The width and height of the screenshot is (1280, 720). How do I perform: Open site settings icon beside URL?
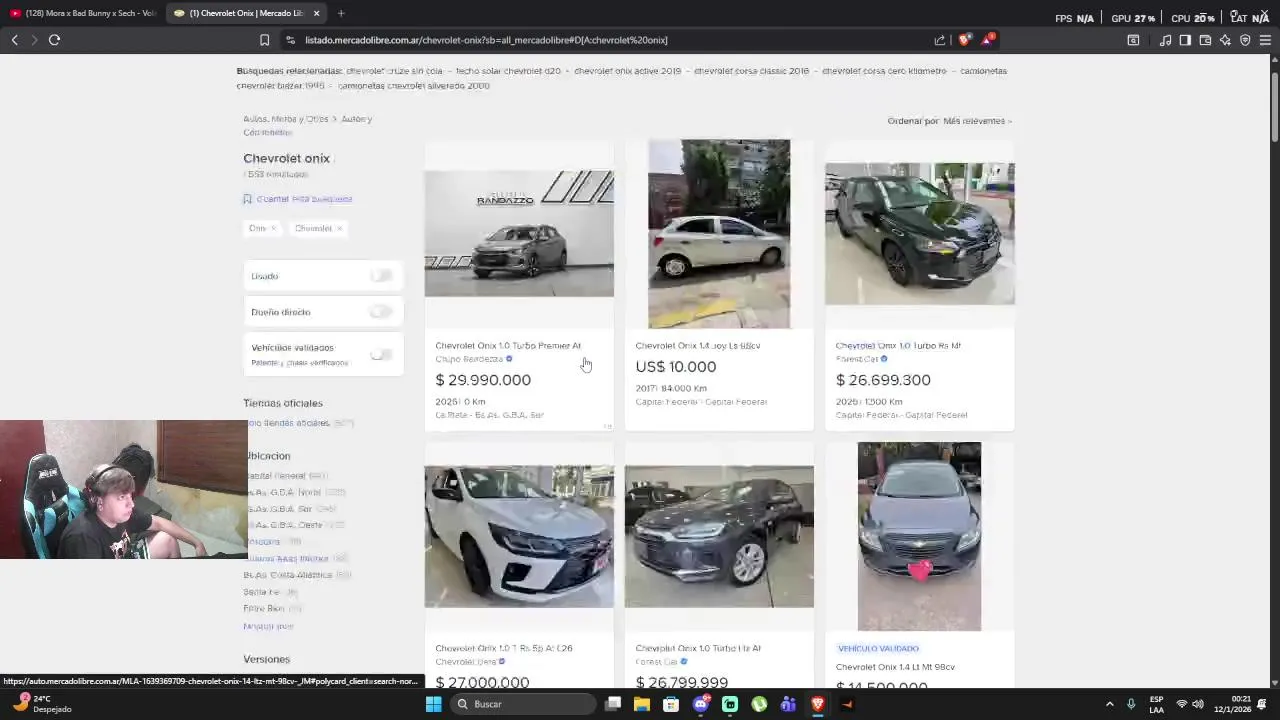pyautogui.click(x=290, y=40)
